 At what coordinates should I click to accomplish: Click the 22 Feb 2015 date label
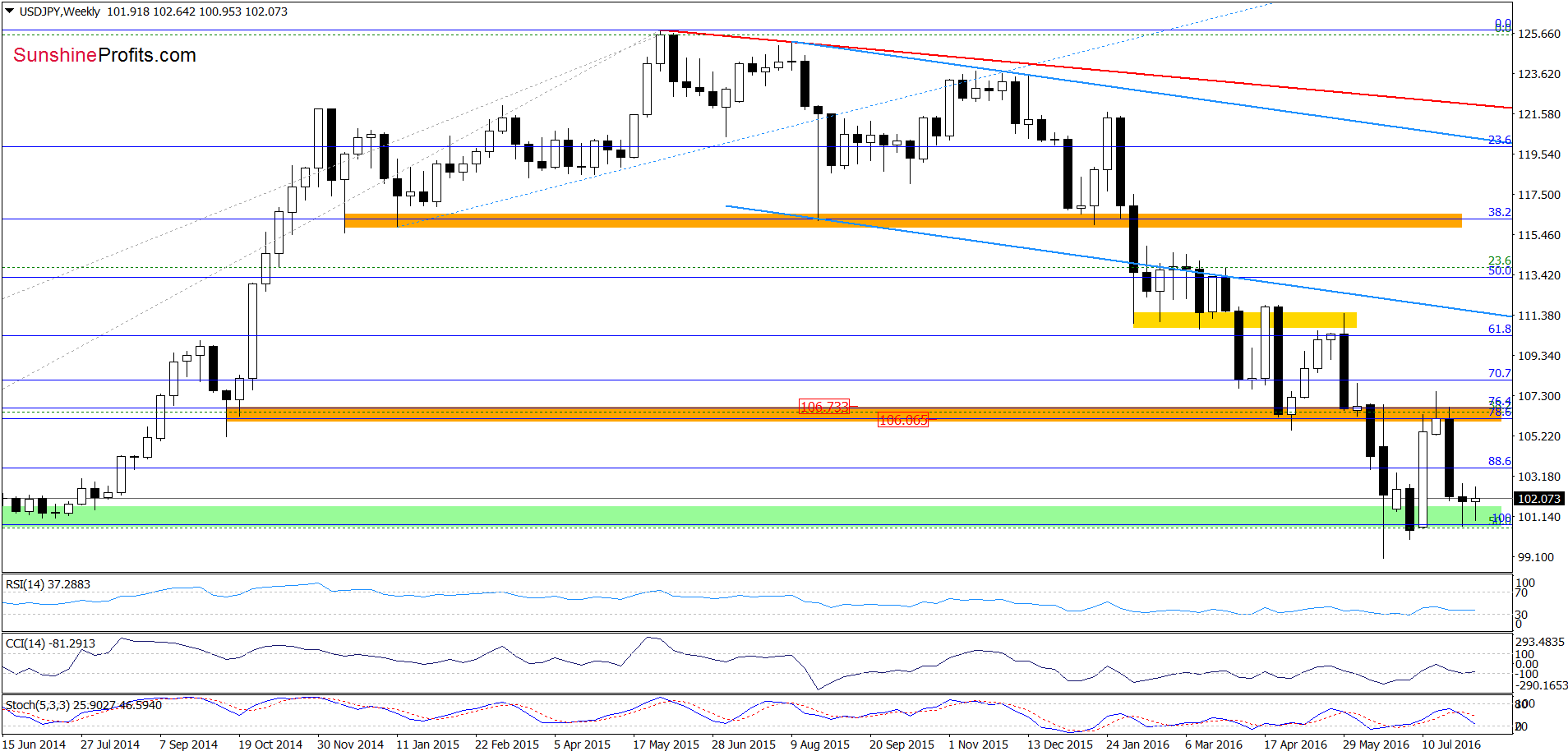click(507, 744)
